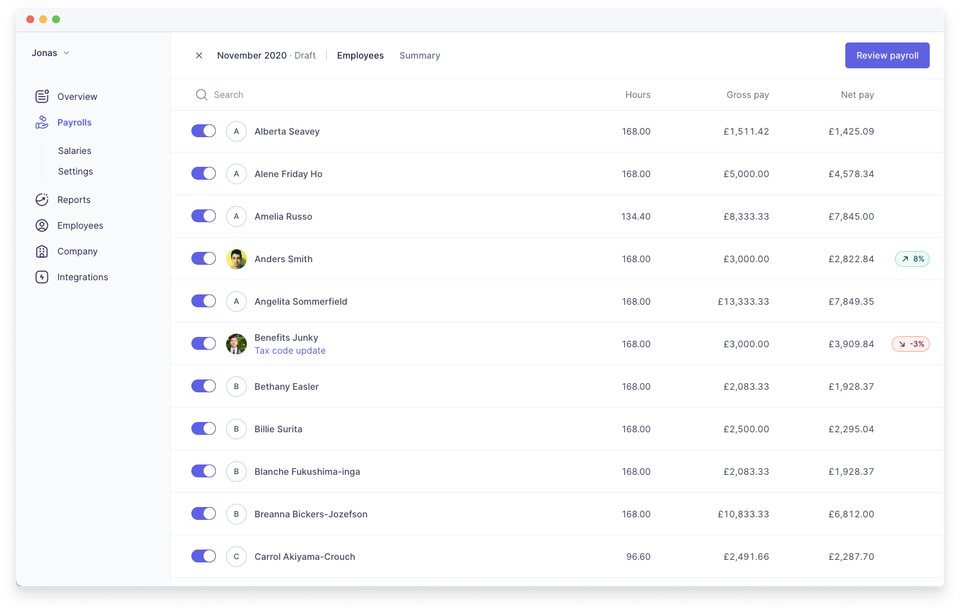Viewport: 960px width, 612px height.
Task: Select the Integrations sidebar icon
Action: pos(41,277)
